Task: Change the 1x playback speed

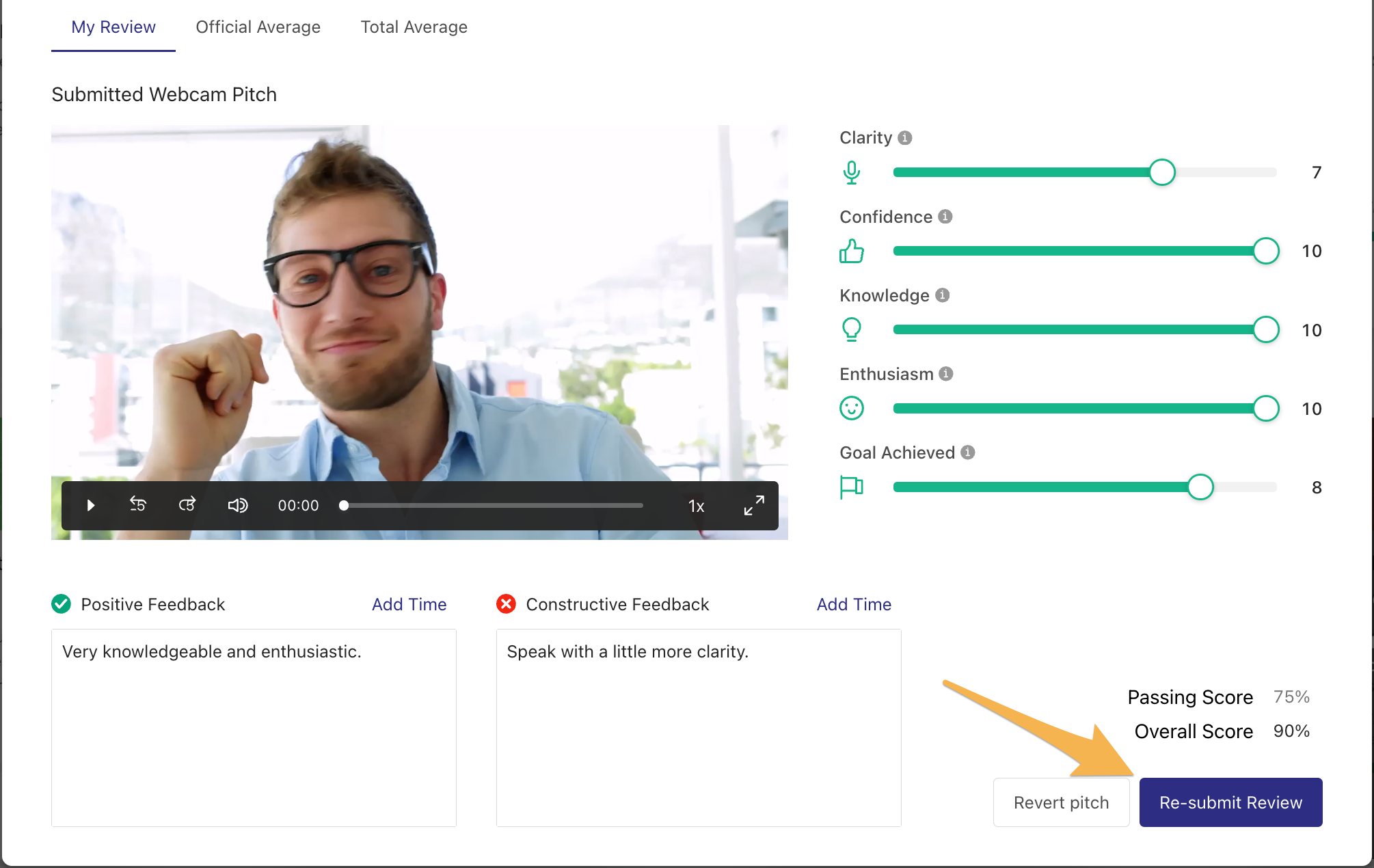Action: [696, 506]
